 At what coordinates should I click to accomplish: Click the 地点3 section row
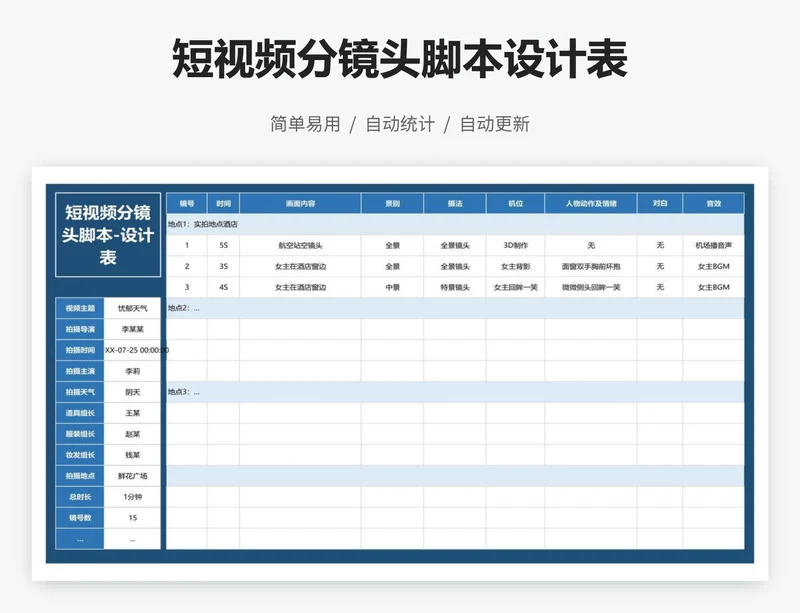pos(455,391)
